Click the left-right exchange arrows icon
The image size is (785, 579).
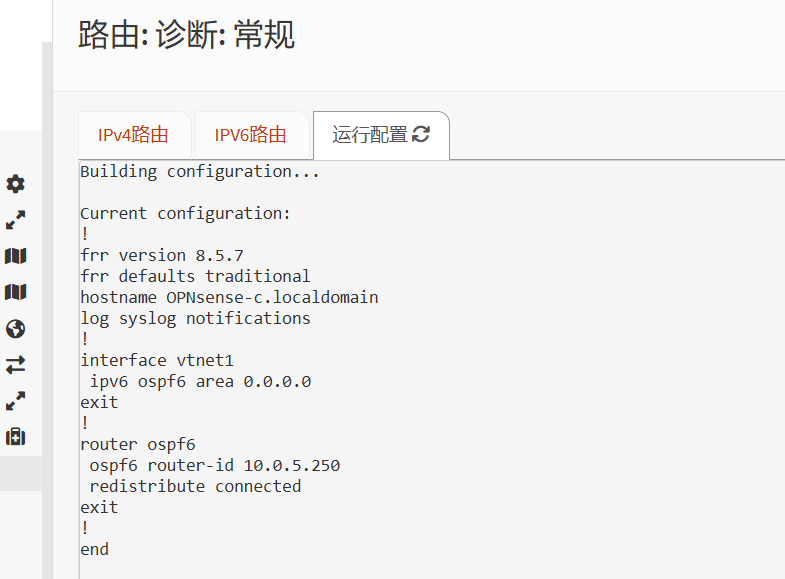click(15, 365)
